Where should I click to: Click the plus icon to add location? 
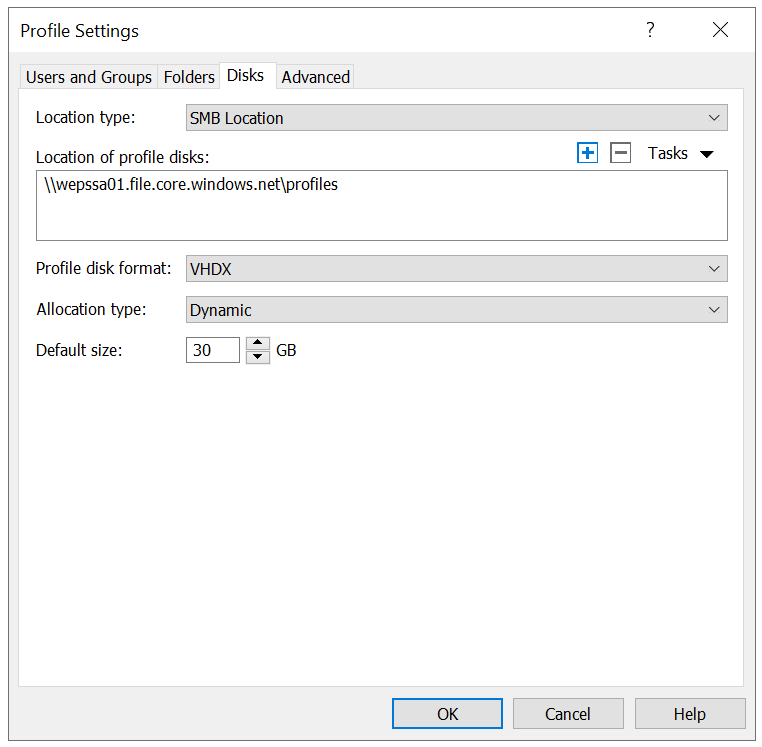(587, 153)
